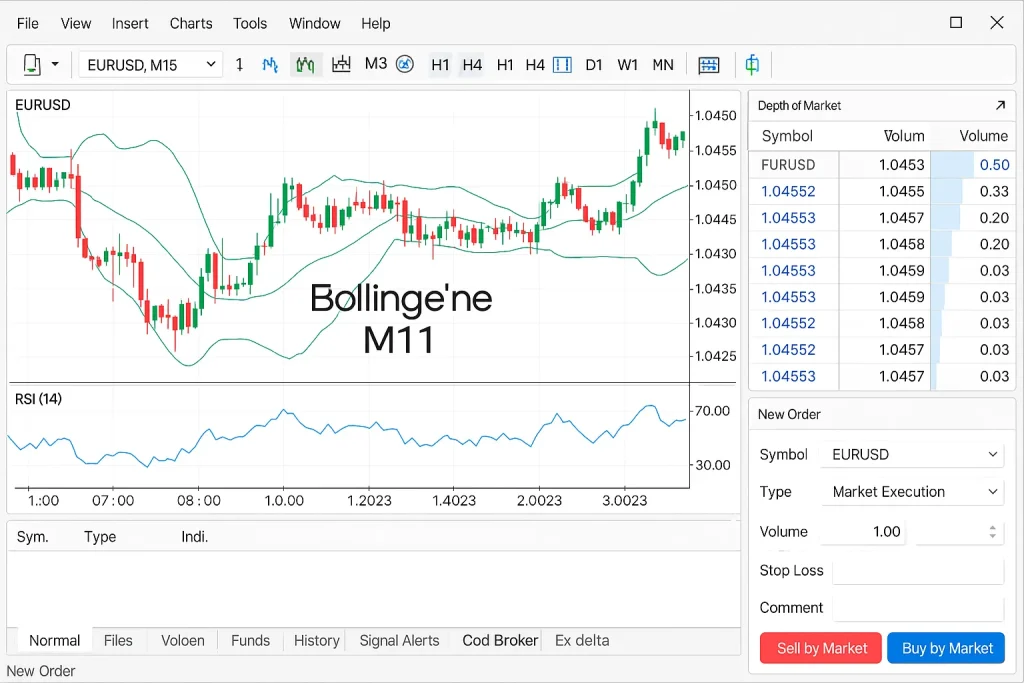
Task: Switch to the Normal tab
Action: click(x=54, y=641)
